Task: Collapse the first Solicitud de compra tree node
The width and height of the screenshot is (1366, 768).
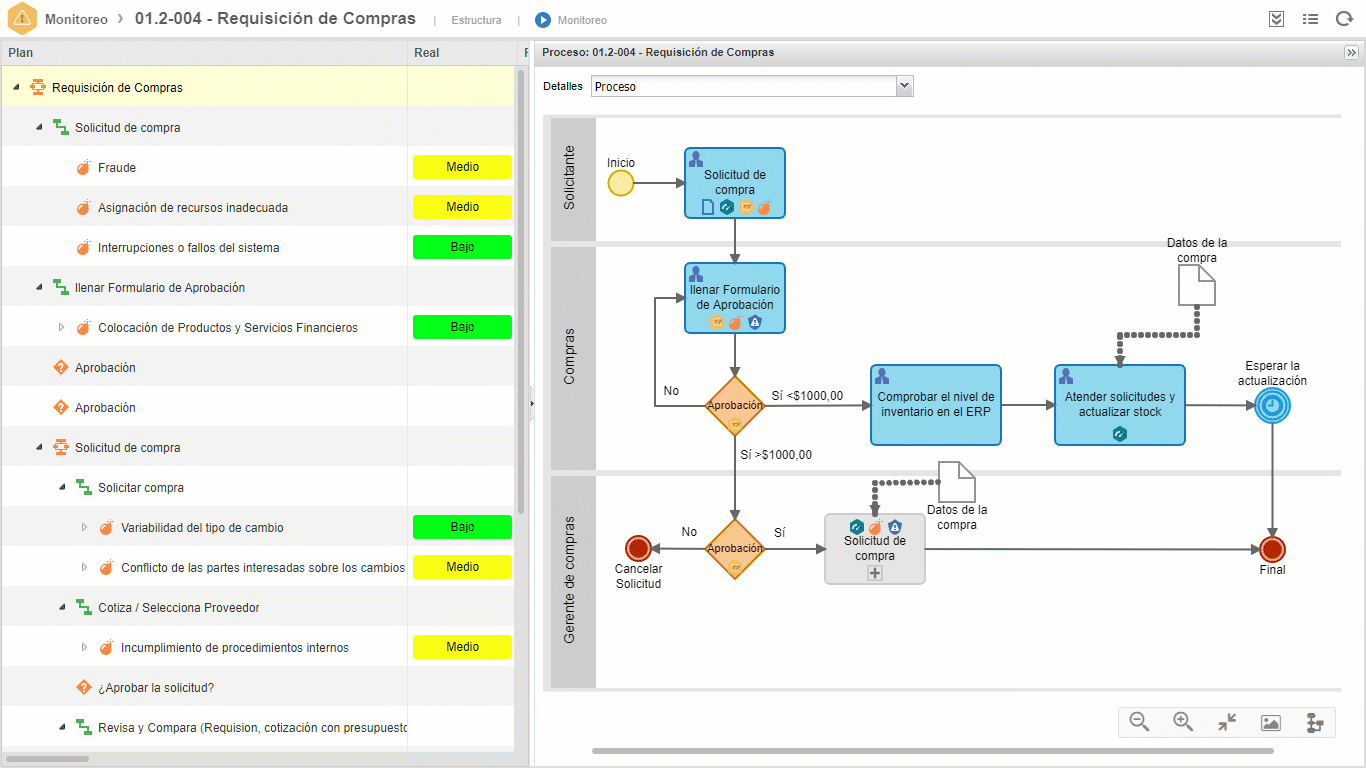Action: [39, 128]
